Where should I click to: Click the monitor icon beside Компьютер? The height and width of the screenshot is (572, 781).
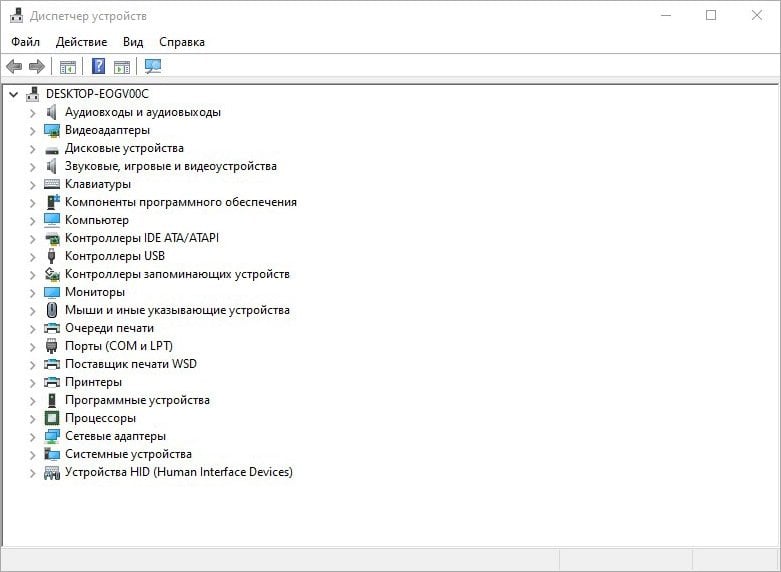pyautogui.click(x=52, y=220)
